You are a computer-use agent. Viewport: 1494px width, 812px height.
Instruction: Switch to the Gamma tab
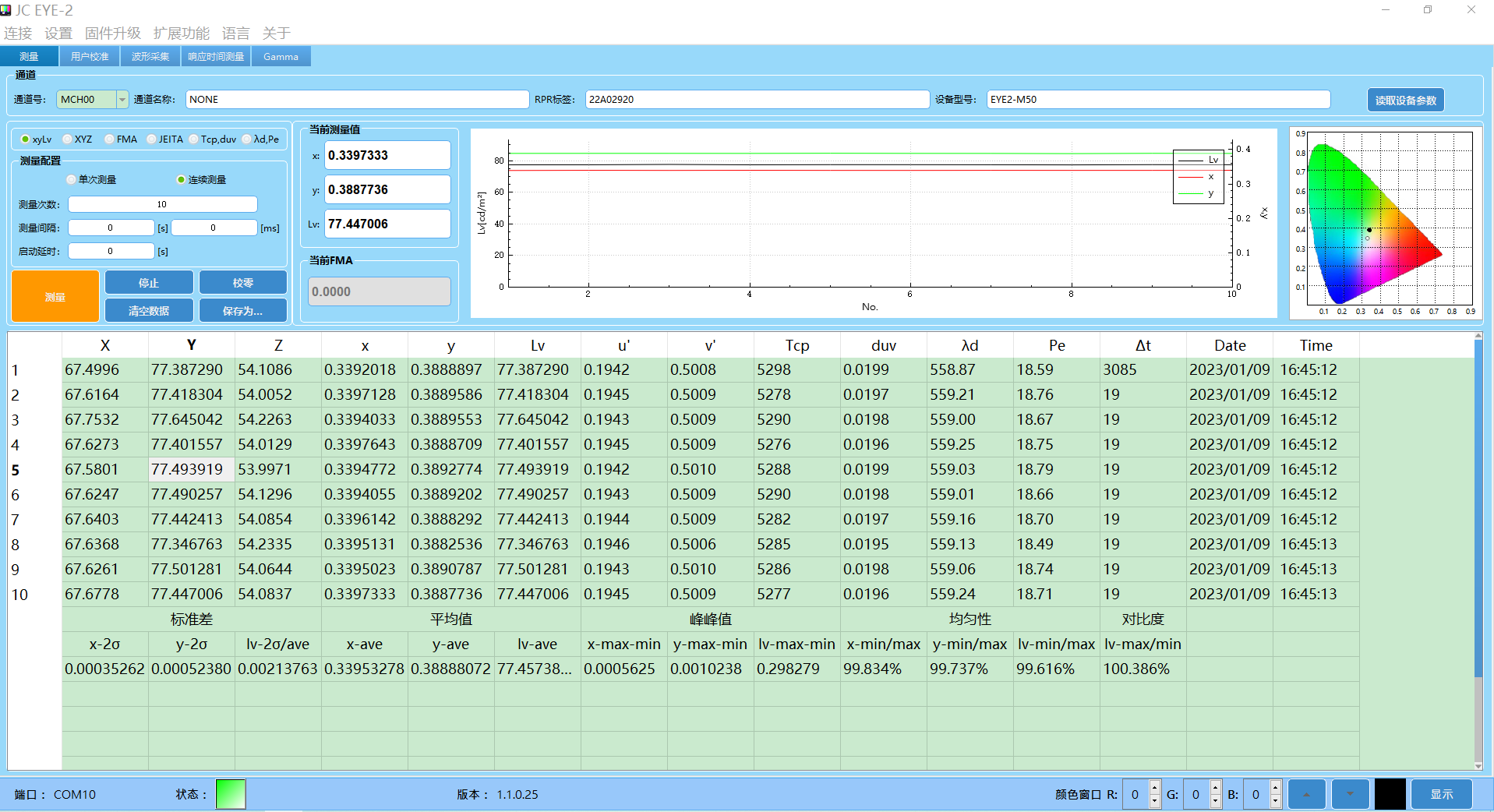click(281, 57)
